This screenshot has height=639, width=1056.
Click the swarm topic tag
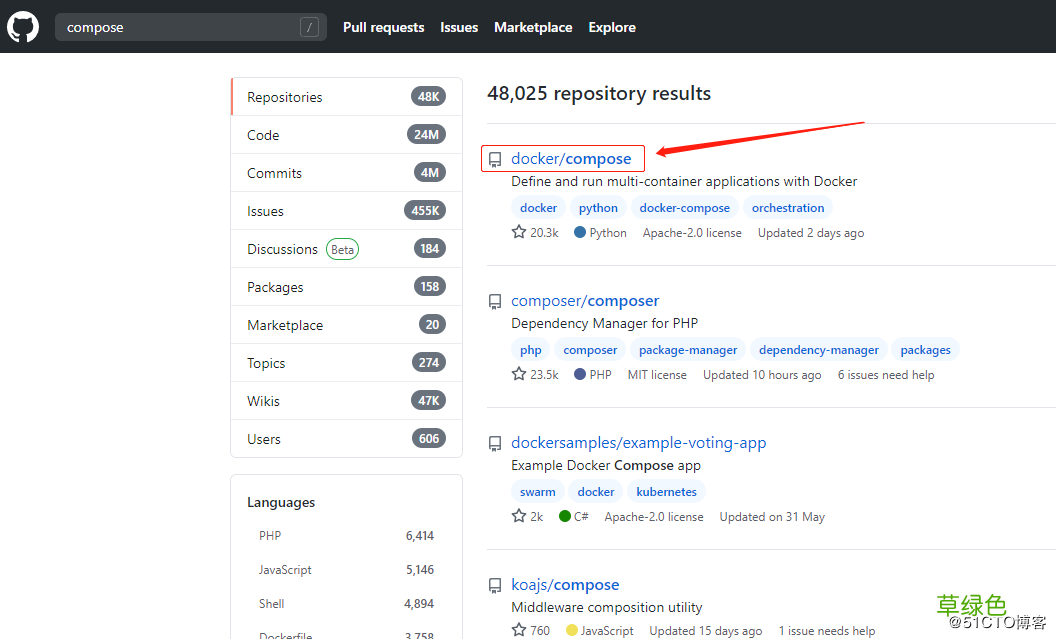[x=537, y=492]
